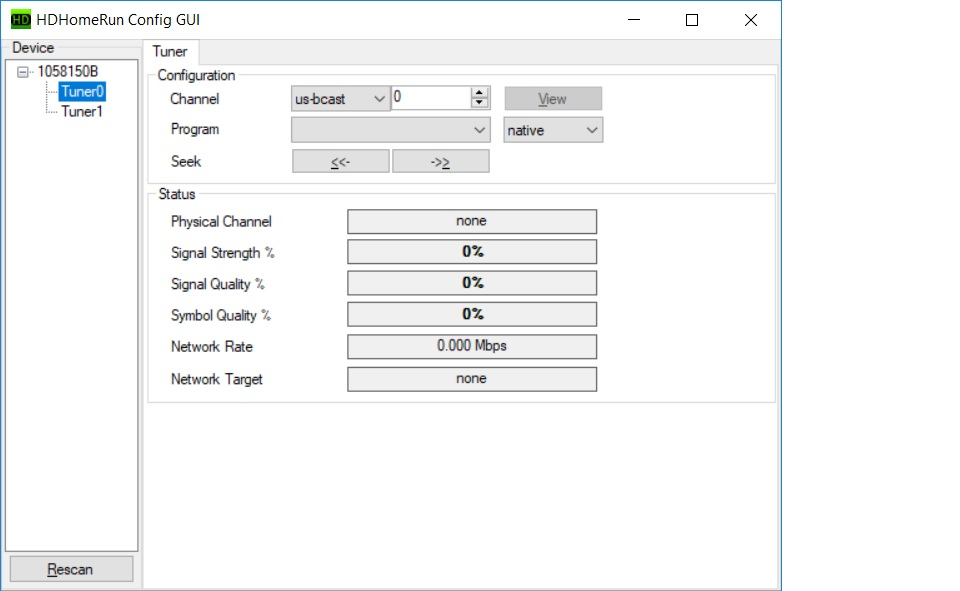
Task: Open the native dropdown
Action: [553, 130]
